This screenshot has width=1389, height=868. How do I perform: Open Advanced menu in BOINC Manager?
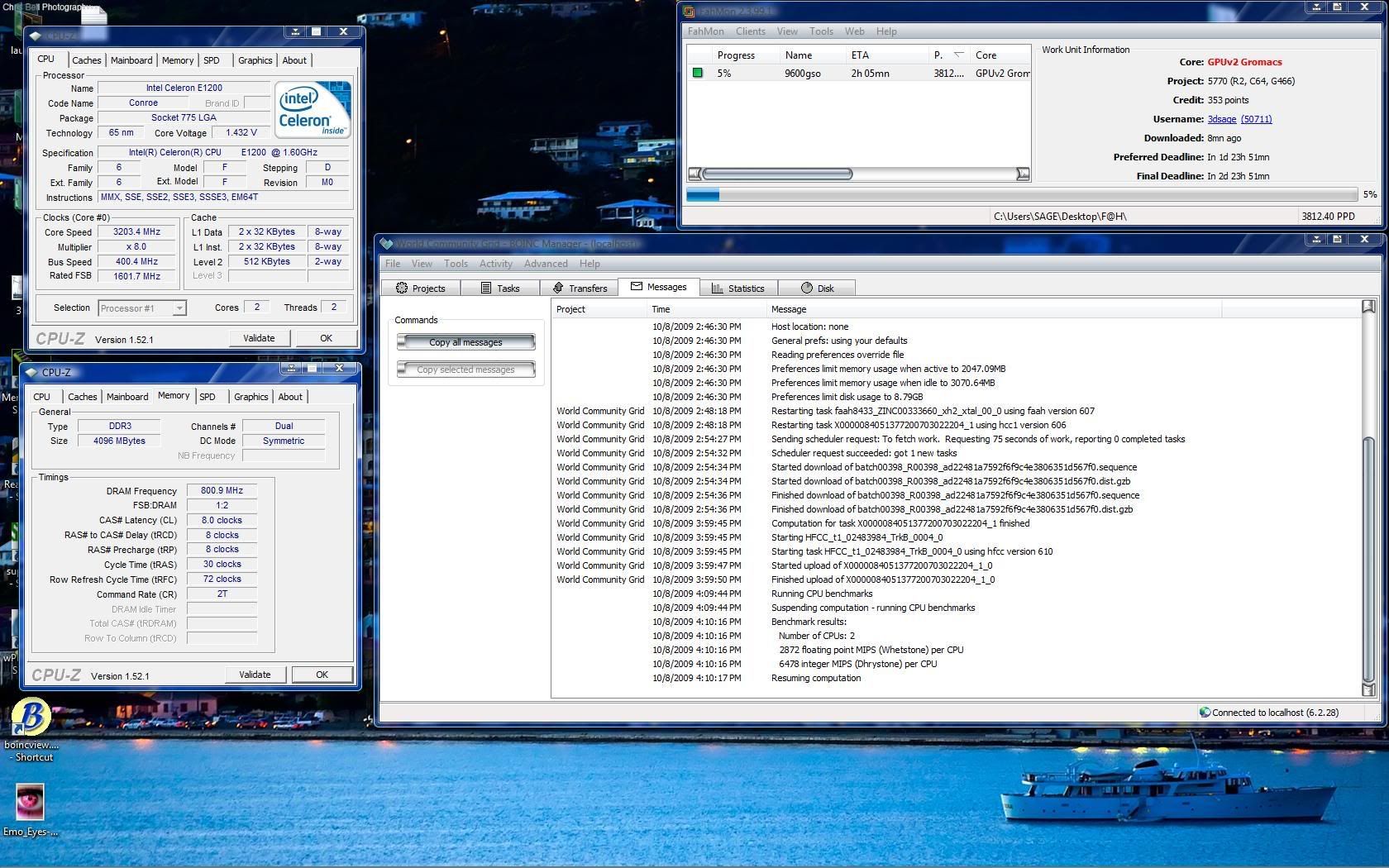point(546,264)
